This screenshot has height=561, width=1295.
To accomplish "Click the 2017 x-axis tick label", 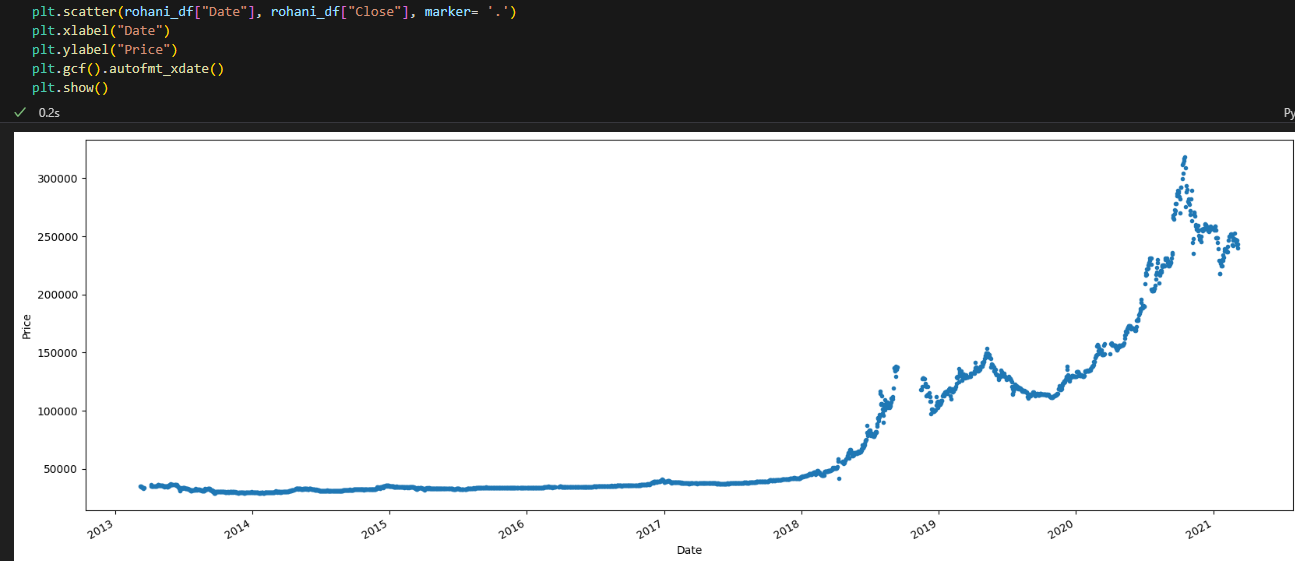I will click(650, 529).
